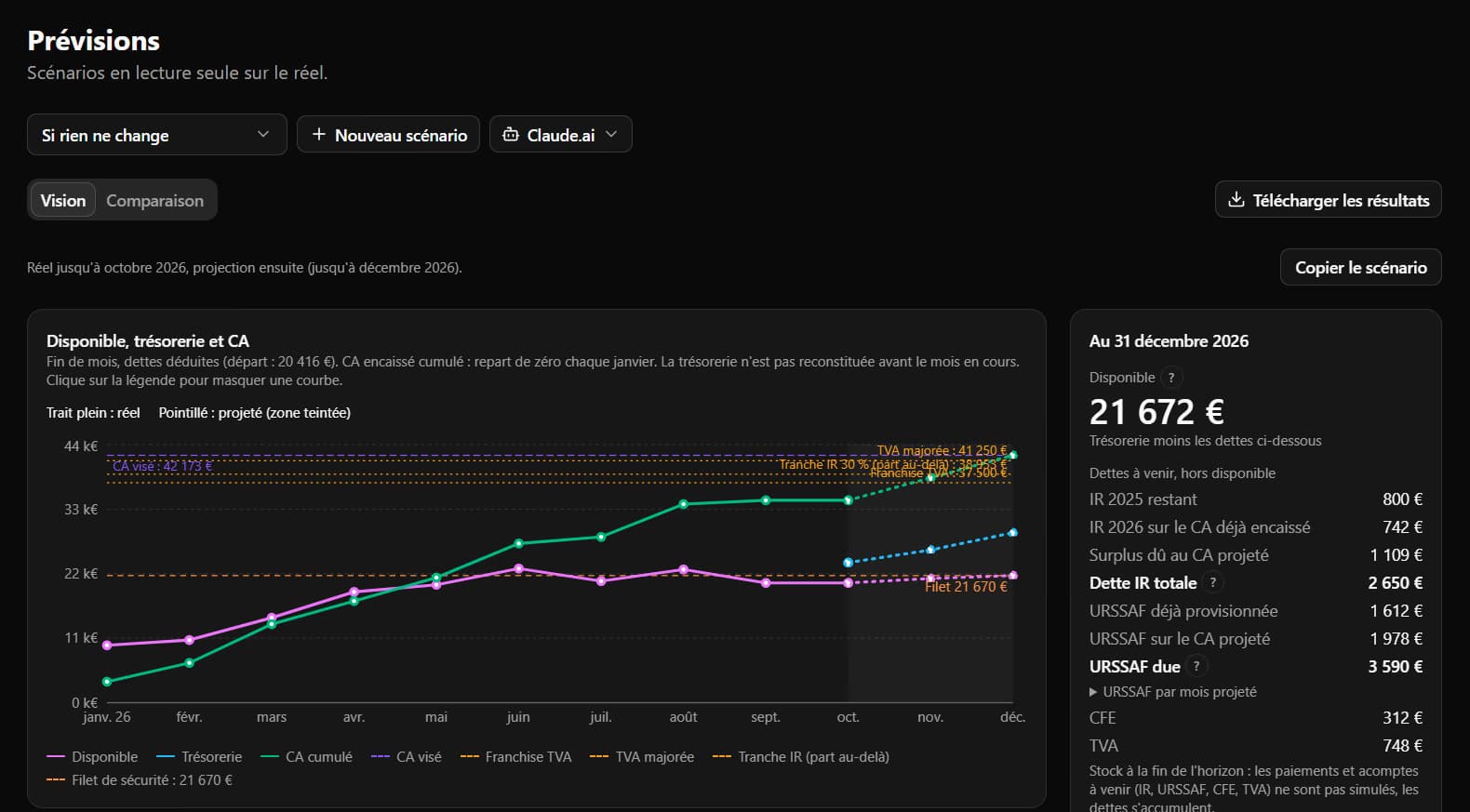1470x812 pixels.
Task: Click the Surplus dû au CA projeté row
Action: click(1255, 555)
